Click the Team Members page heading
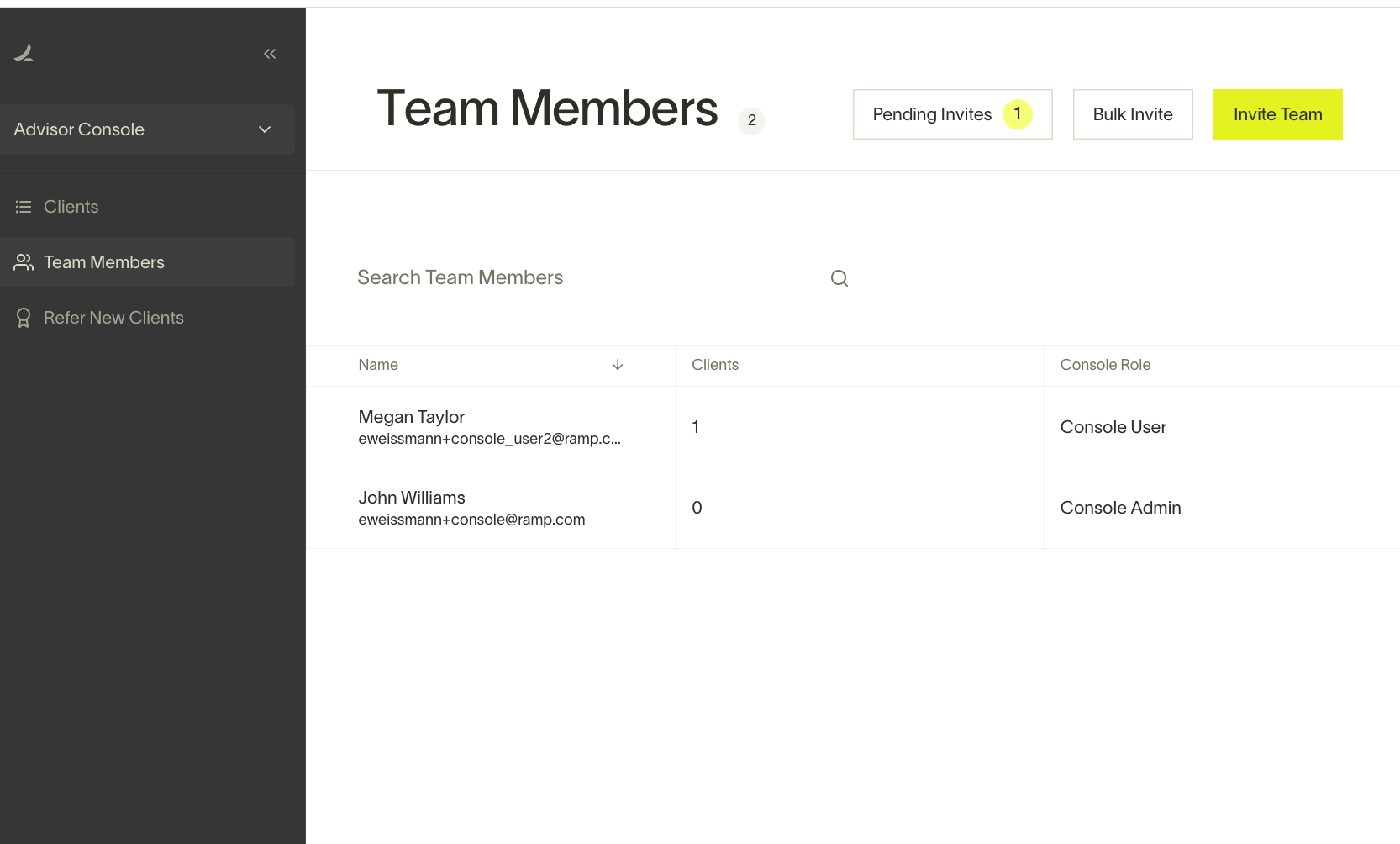Screen dimensions: 1400x844 [547, 108]
